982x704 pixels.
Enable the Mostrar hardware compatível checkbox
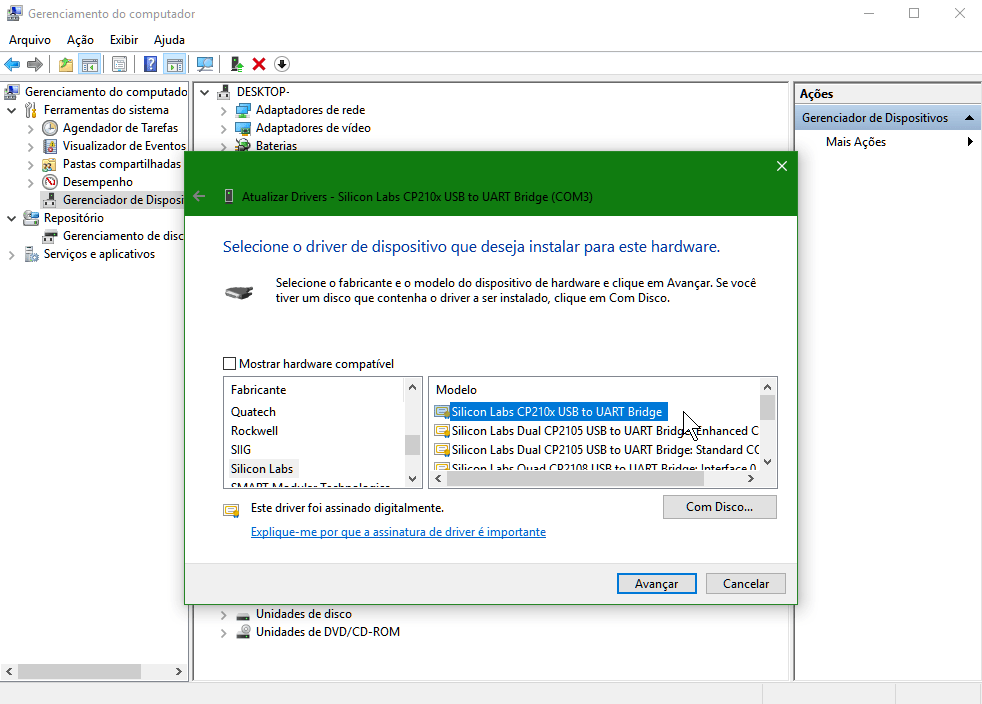[230, 364]
